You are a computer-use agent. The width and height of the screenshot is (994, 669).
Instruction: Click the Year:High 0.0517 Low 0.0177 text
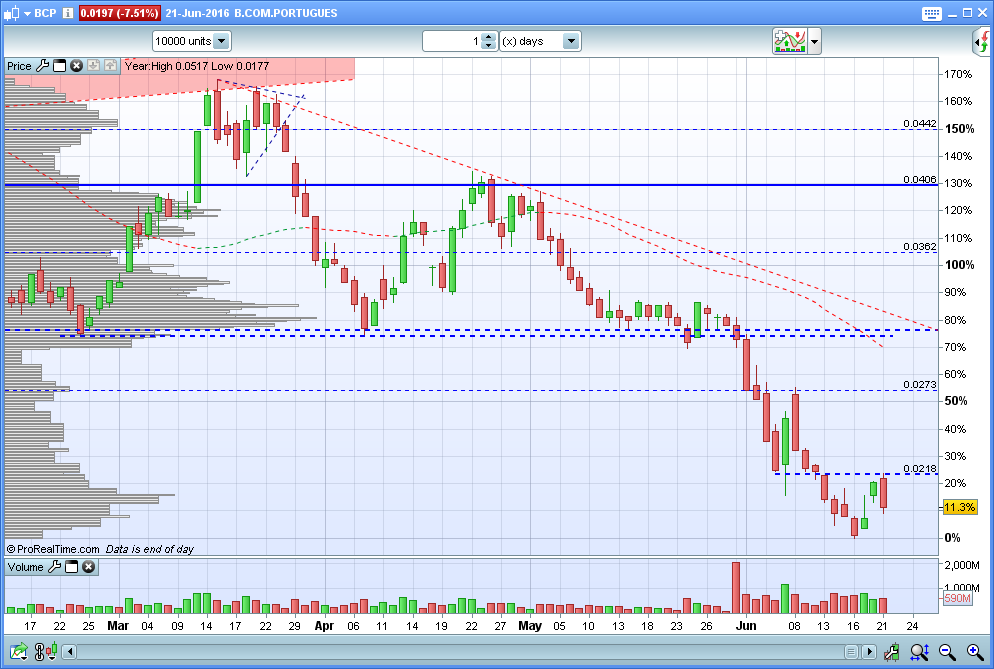(x=197, y=66)
